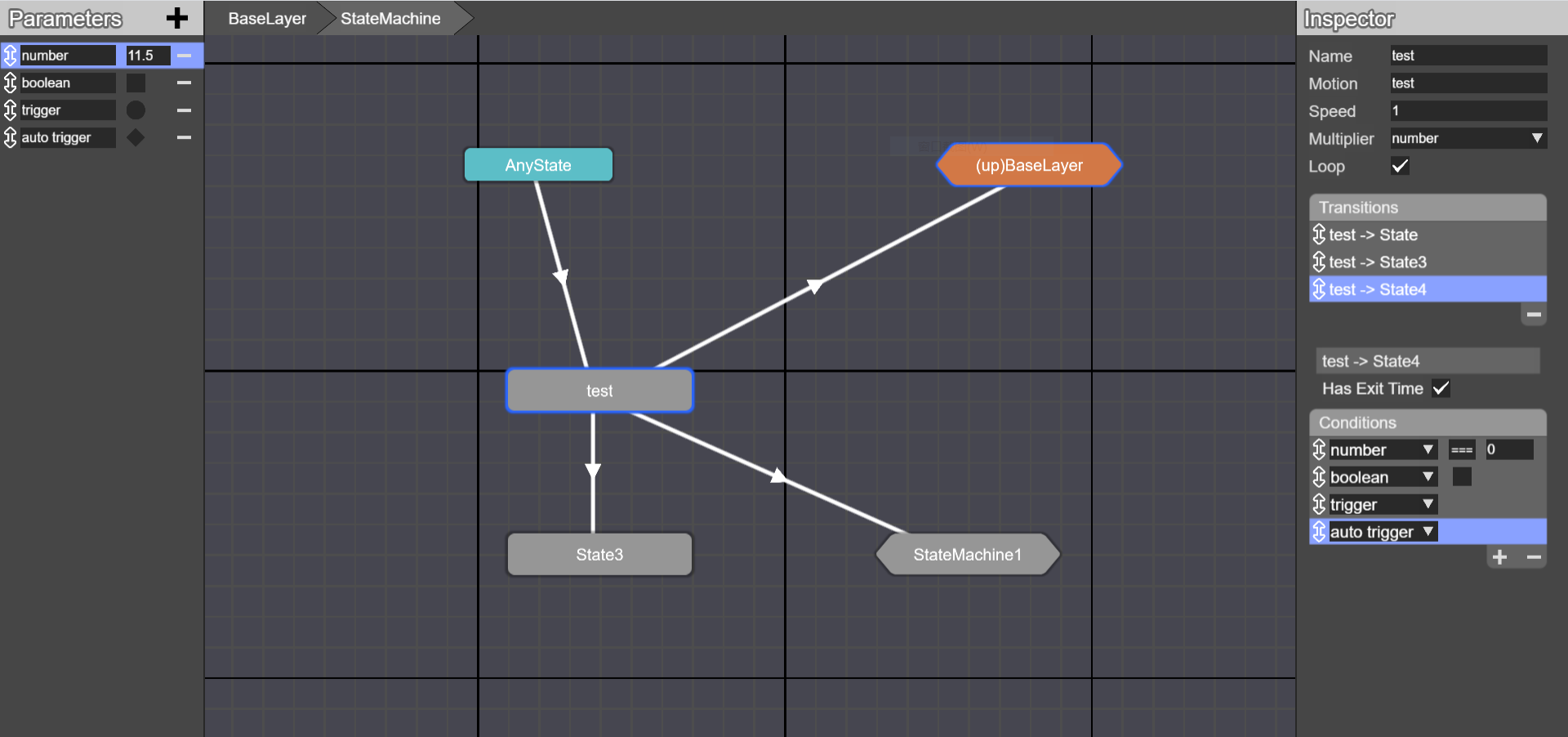Toggle the boolean condition checkbox
The image size is (1568, 737).
[1462, 476]
